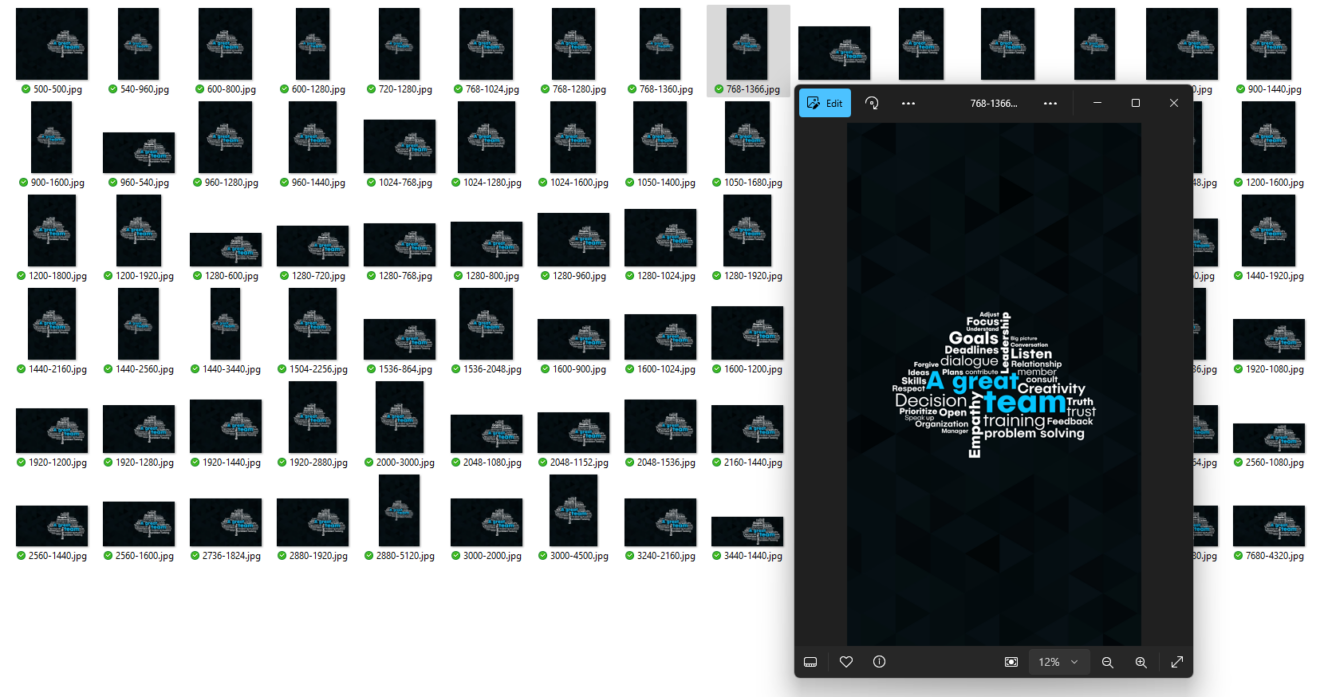Open the zoom level dropdown showing 12%
The height and width of the screenshot is (697, 1320).
(x=1059, y=661)
